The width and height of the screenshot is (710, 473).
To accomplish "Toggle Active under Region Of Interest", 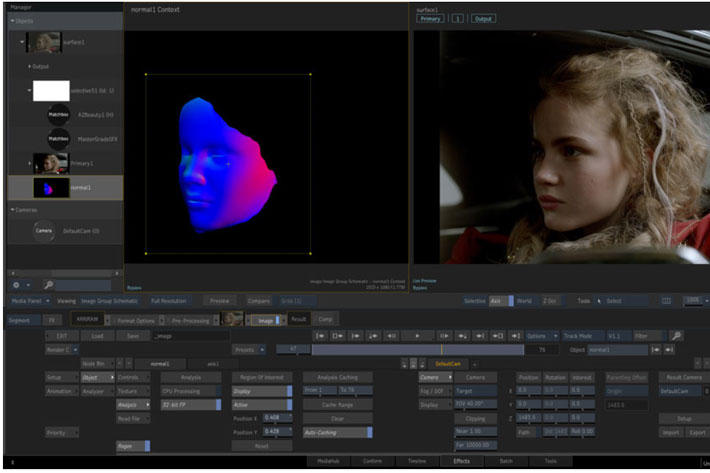I will (262, 405).
